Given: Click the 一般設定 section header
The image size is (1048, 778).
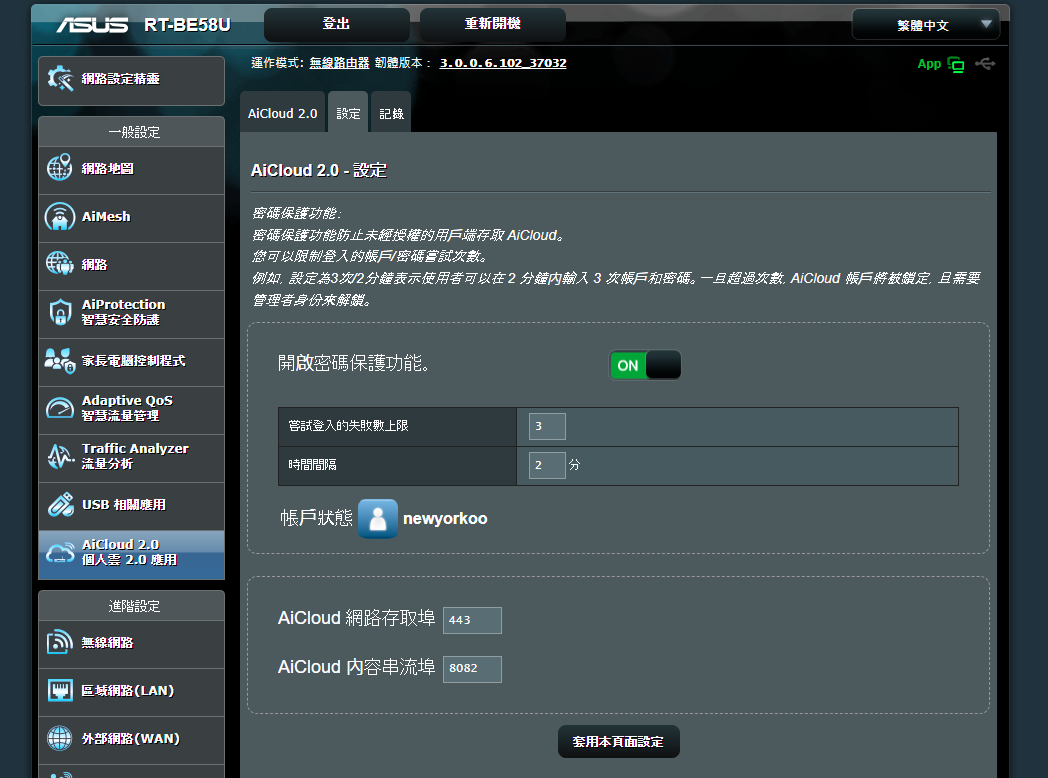Looking at the screenshot, I should point(134,132).
